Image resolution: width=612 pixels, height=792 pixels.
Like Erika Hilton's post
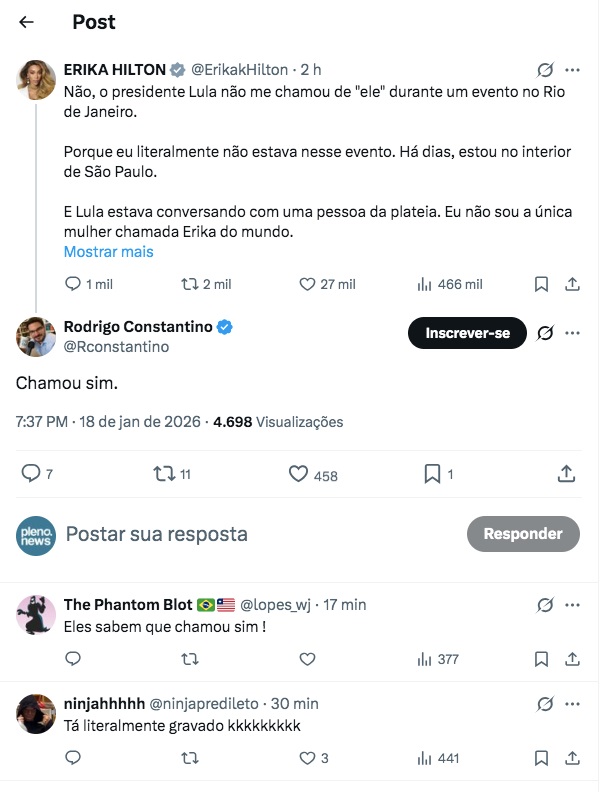tap(309, 284)
